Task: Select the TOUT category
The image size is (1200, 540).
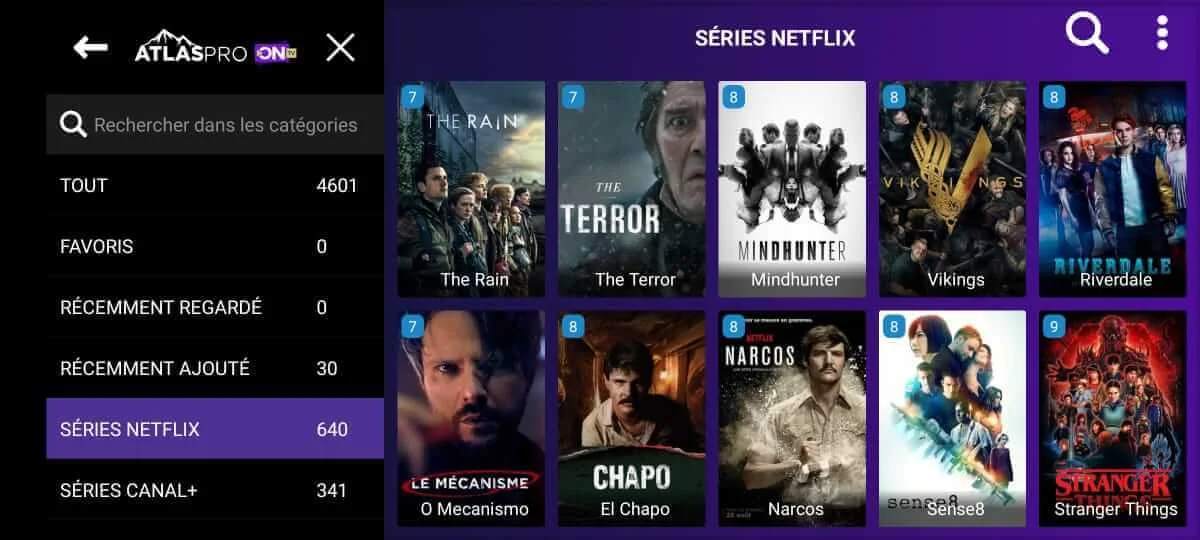Action: 215,185
